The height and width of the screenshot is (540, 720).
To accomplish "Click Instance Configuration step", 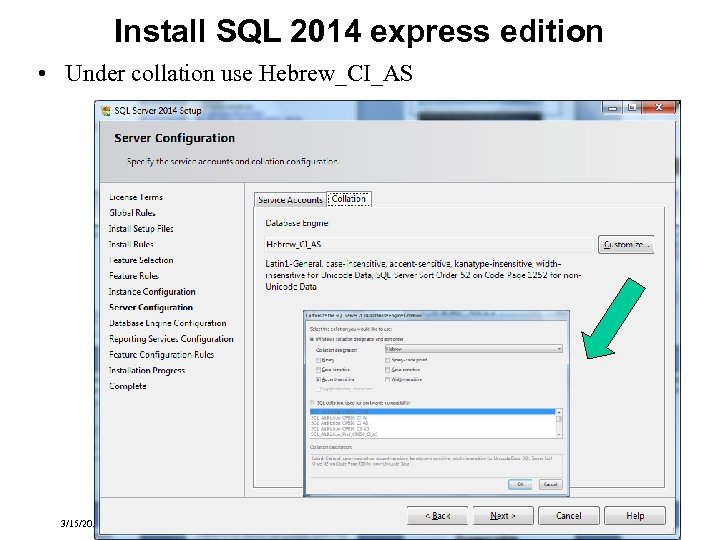I will click(x=152, y=292).
